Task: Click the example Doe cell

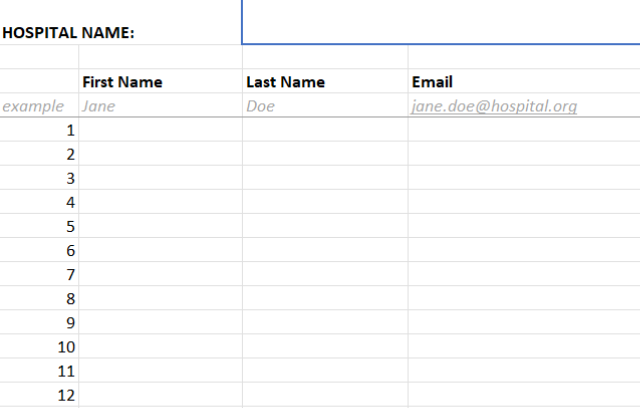Action: (x=325, y=105)
